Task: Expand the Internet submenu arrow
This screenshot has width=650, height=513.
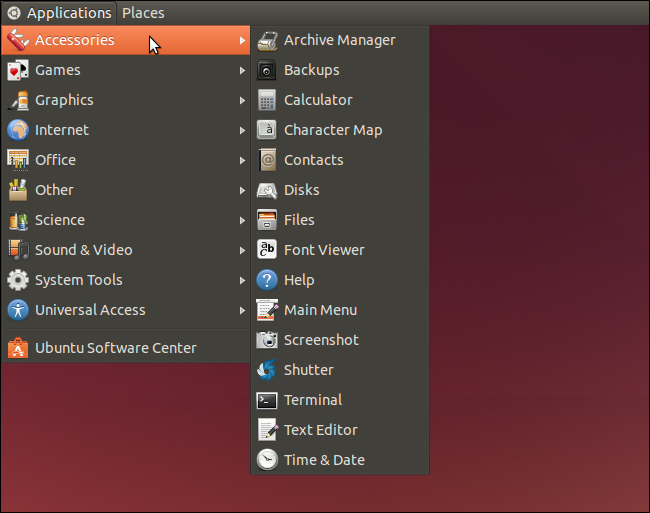Action: coord(242,131)
